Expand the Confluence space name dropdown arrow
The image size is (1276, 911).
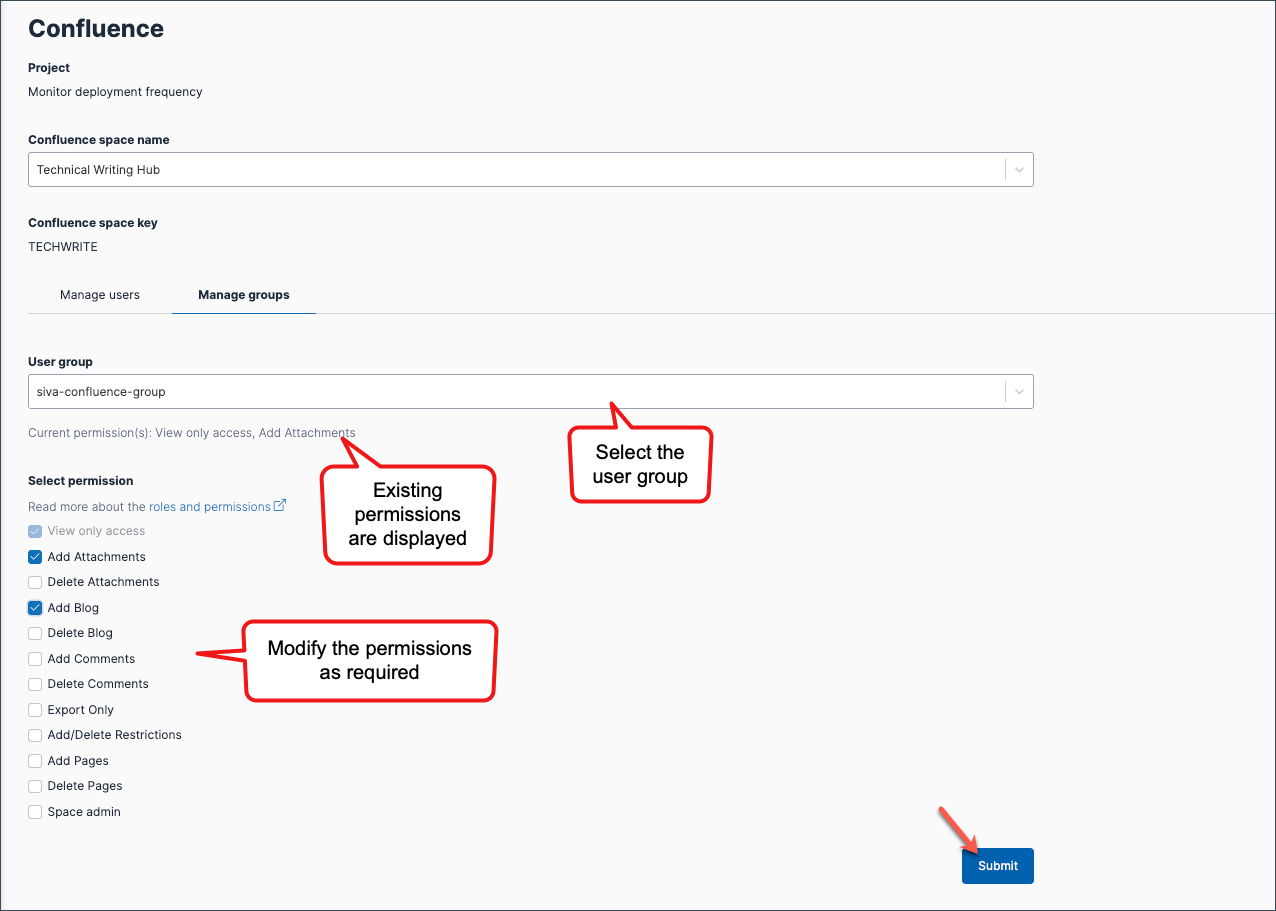(x=1019, y=170)
